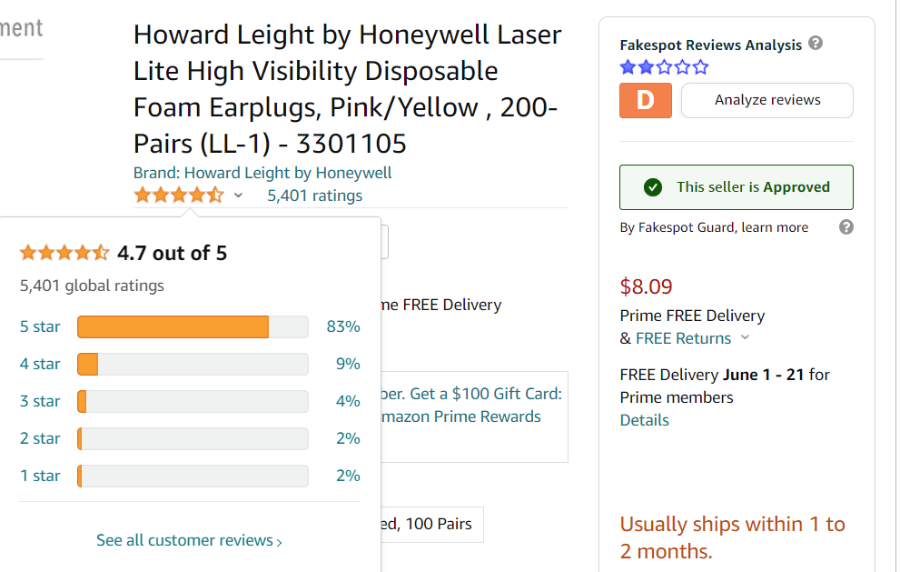900x572 pixels.
Task: Click the blue Fakespot star rating
Action: pyautogui.click(x=664, y=68)
